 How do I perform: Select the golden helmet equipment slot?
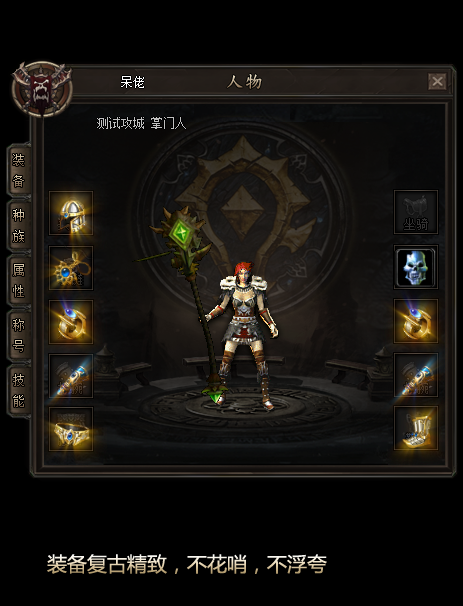71,213
